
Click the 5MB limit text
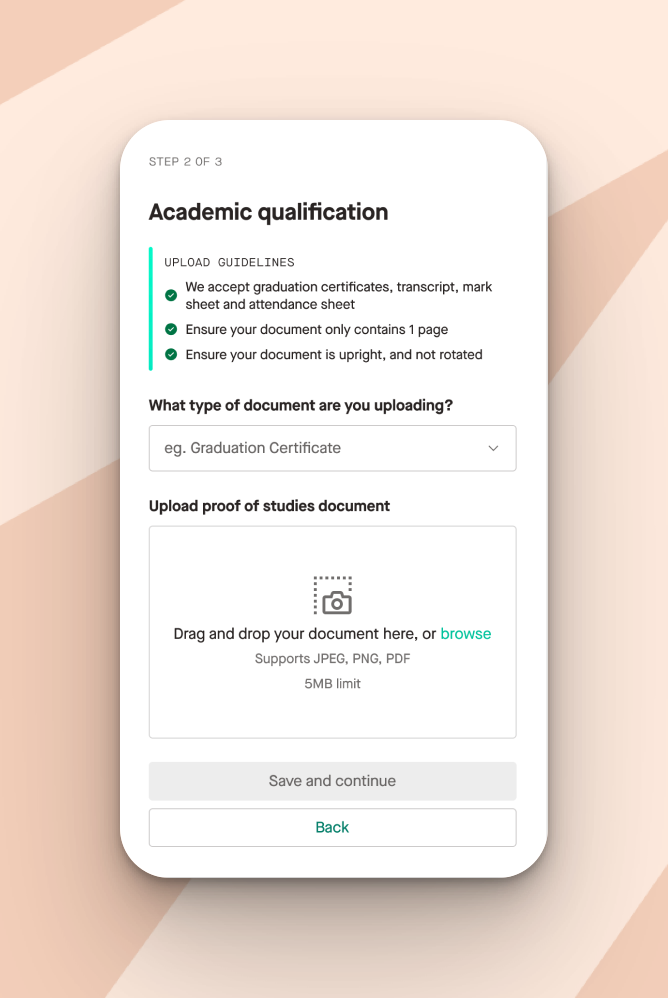[333, 684]
